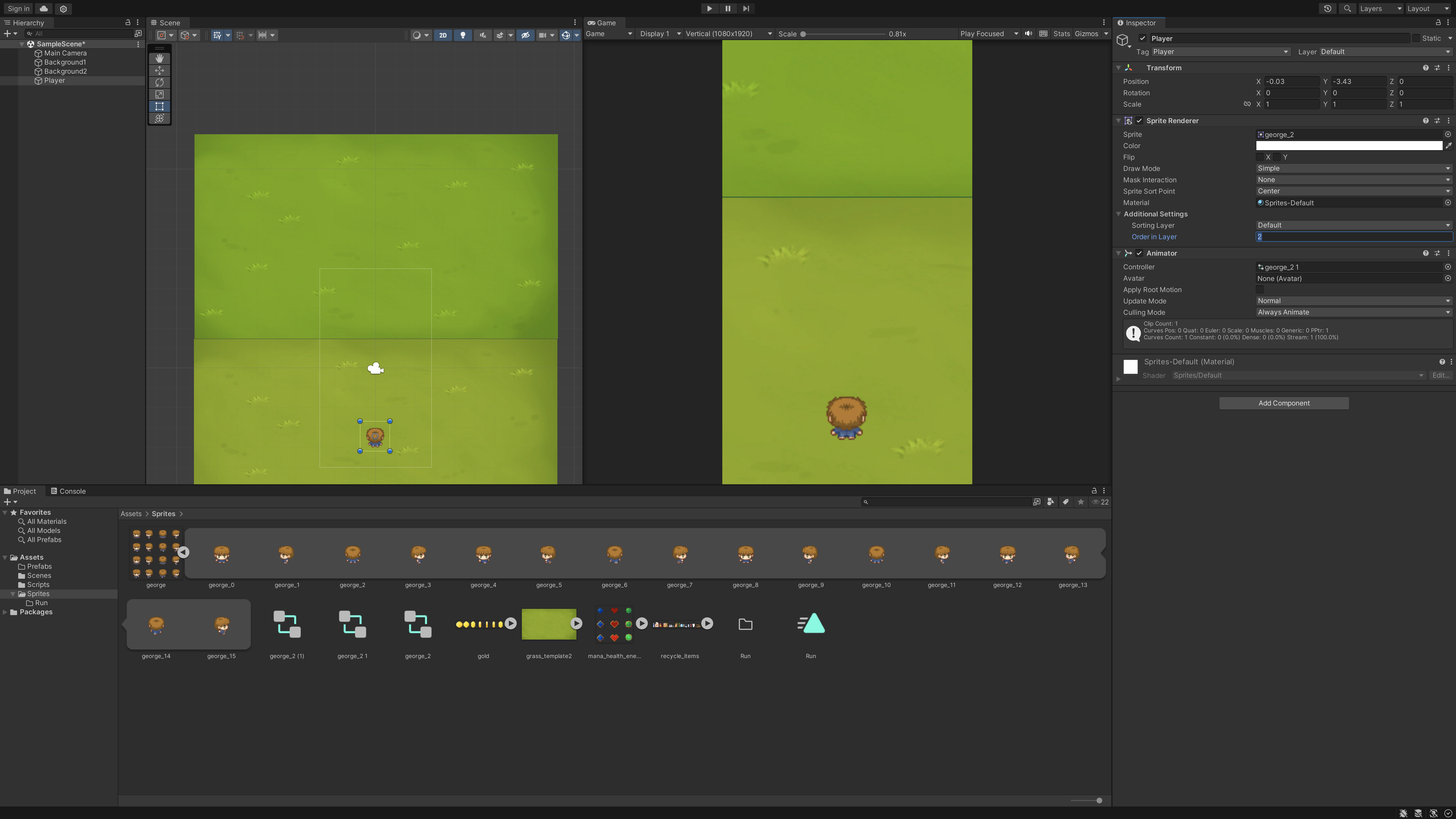Click the Add Component button
This screenshot has width=1456, height=819.
[1284, 403]
